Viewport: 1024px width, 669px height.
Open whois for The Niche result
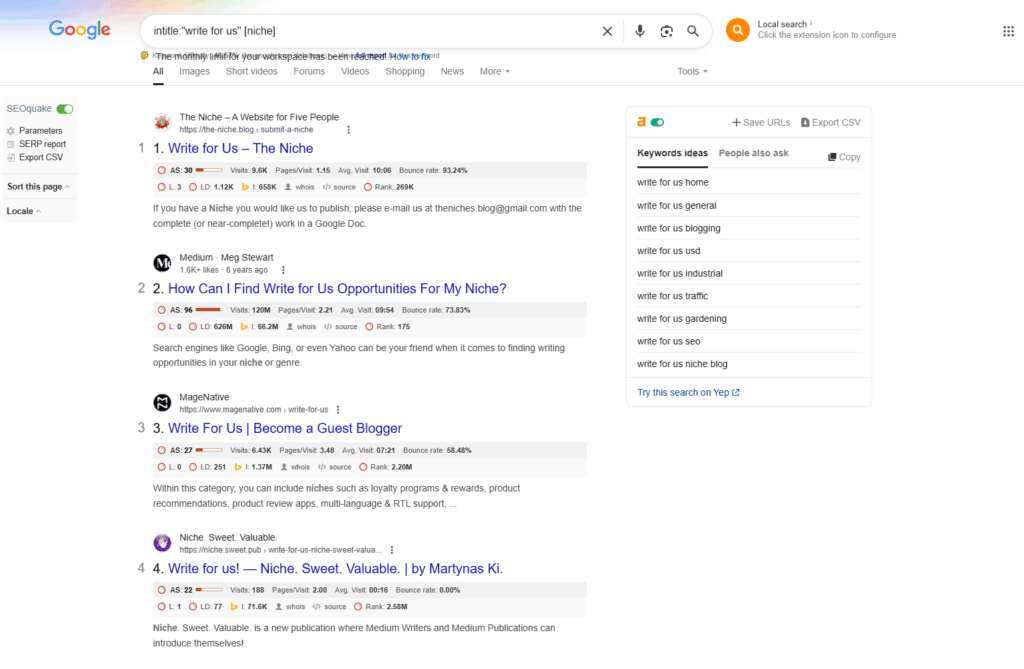click(300, 187)
